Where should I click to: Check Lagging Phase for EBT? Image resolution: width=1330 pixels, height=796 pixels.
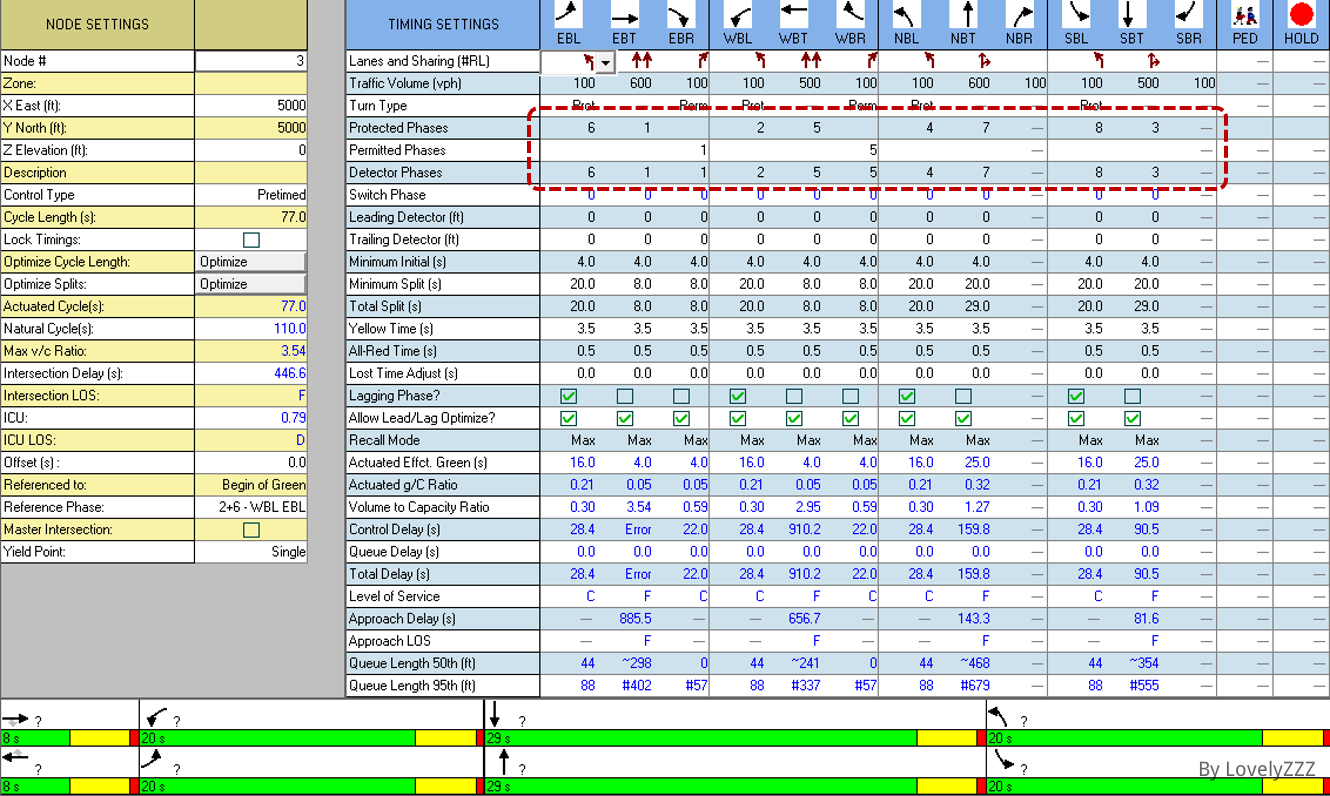(x=625, y=396)
